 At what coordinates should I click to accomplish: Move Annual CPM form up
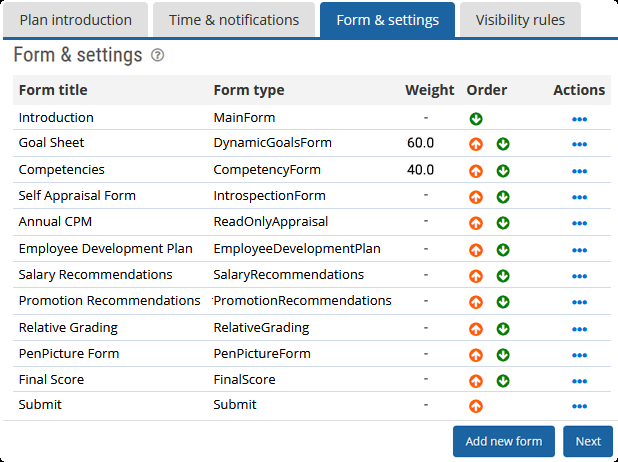coord(476,223)
